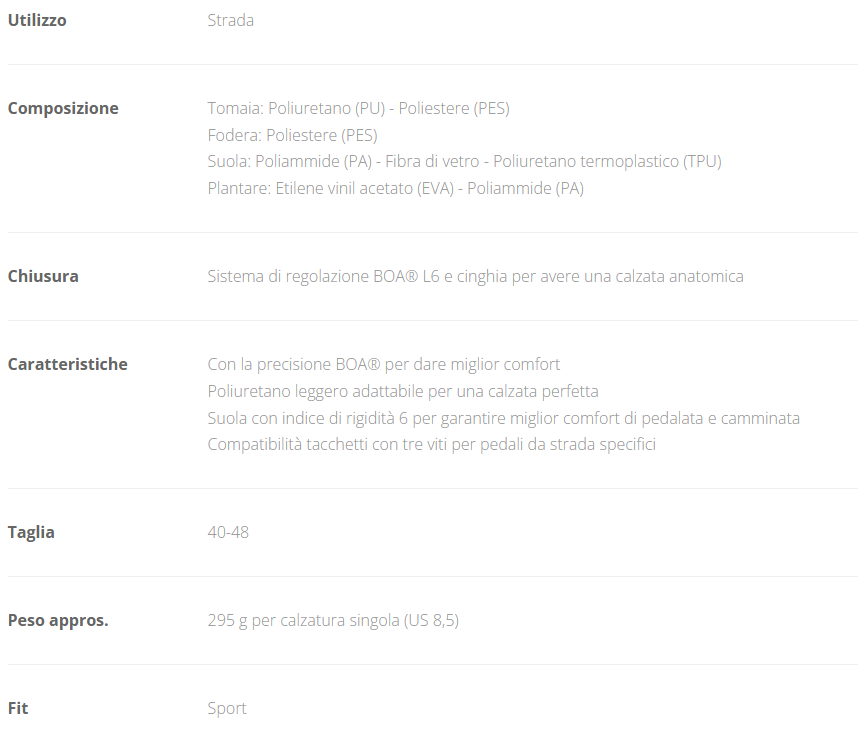
Task: Click the Tomaia composition line
Action: pos(358,108)
